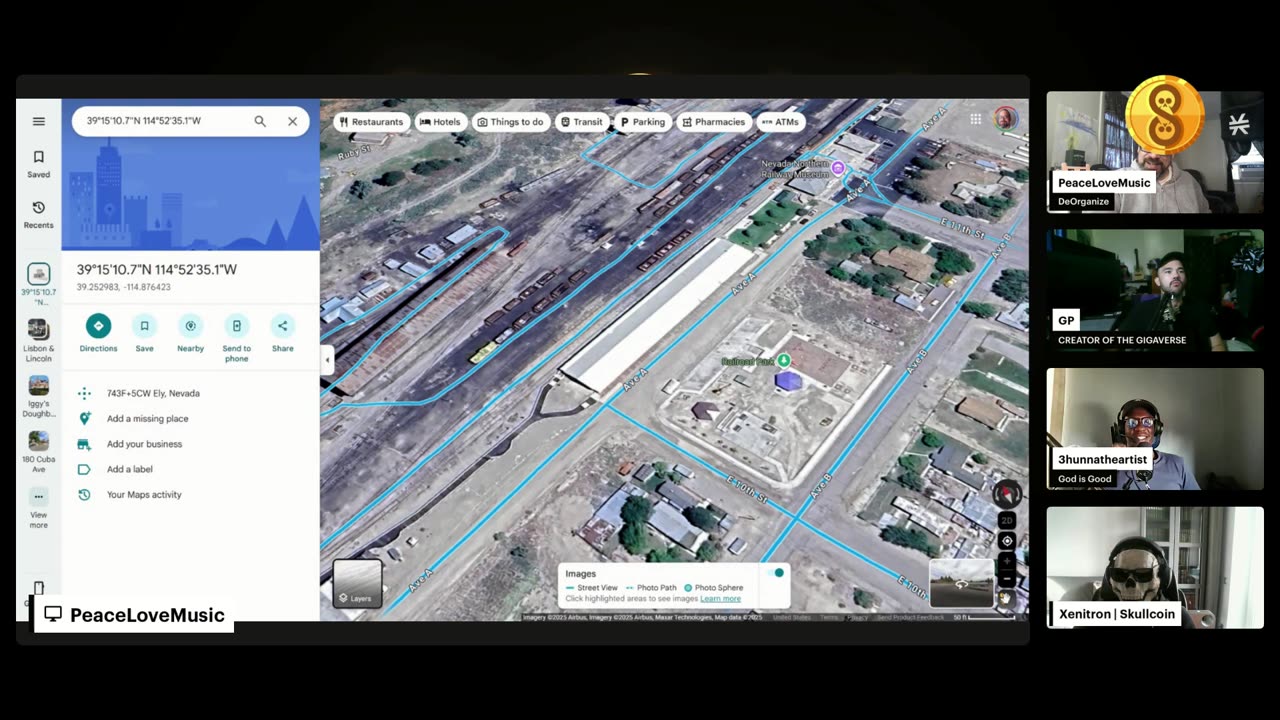
Task: Open the Learn more link
Action: coord(720,599)
